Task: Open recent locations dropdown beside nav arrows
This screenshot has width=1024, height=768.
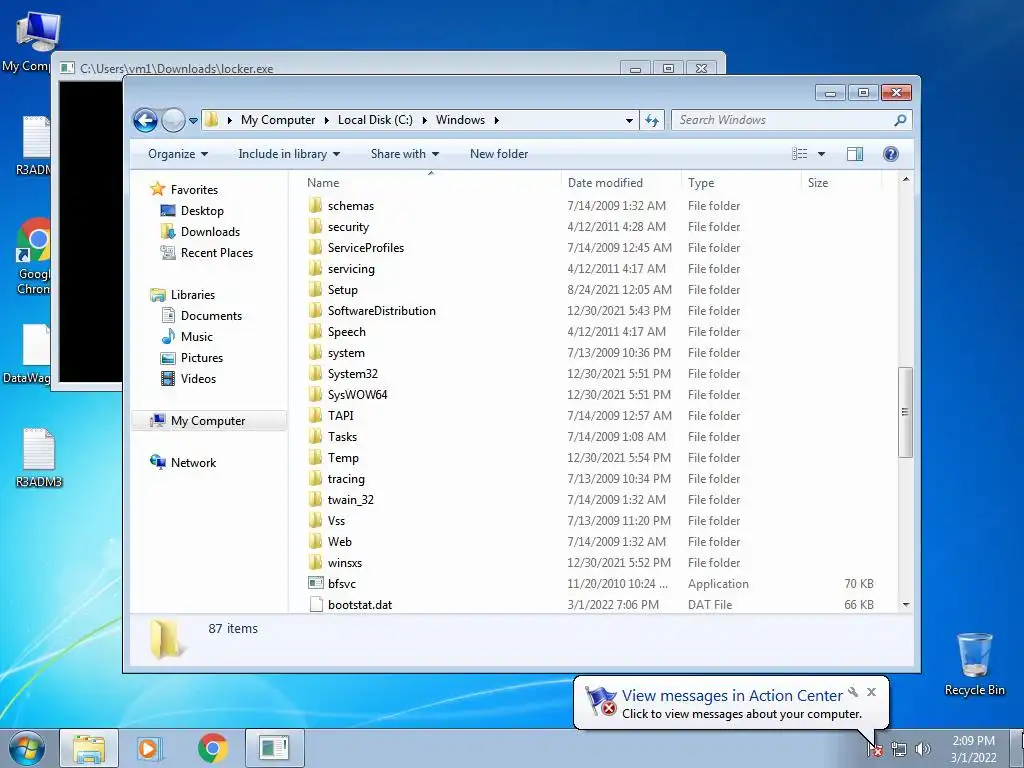Action: point(193,121)
